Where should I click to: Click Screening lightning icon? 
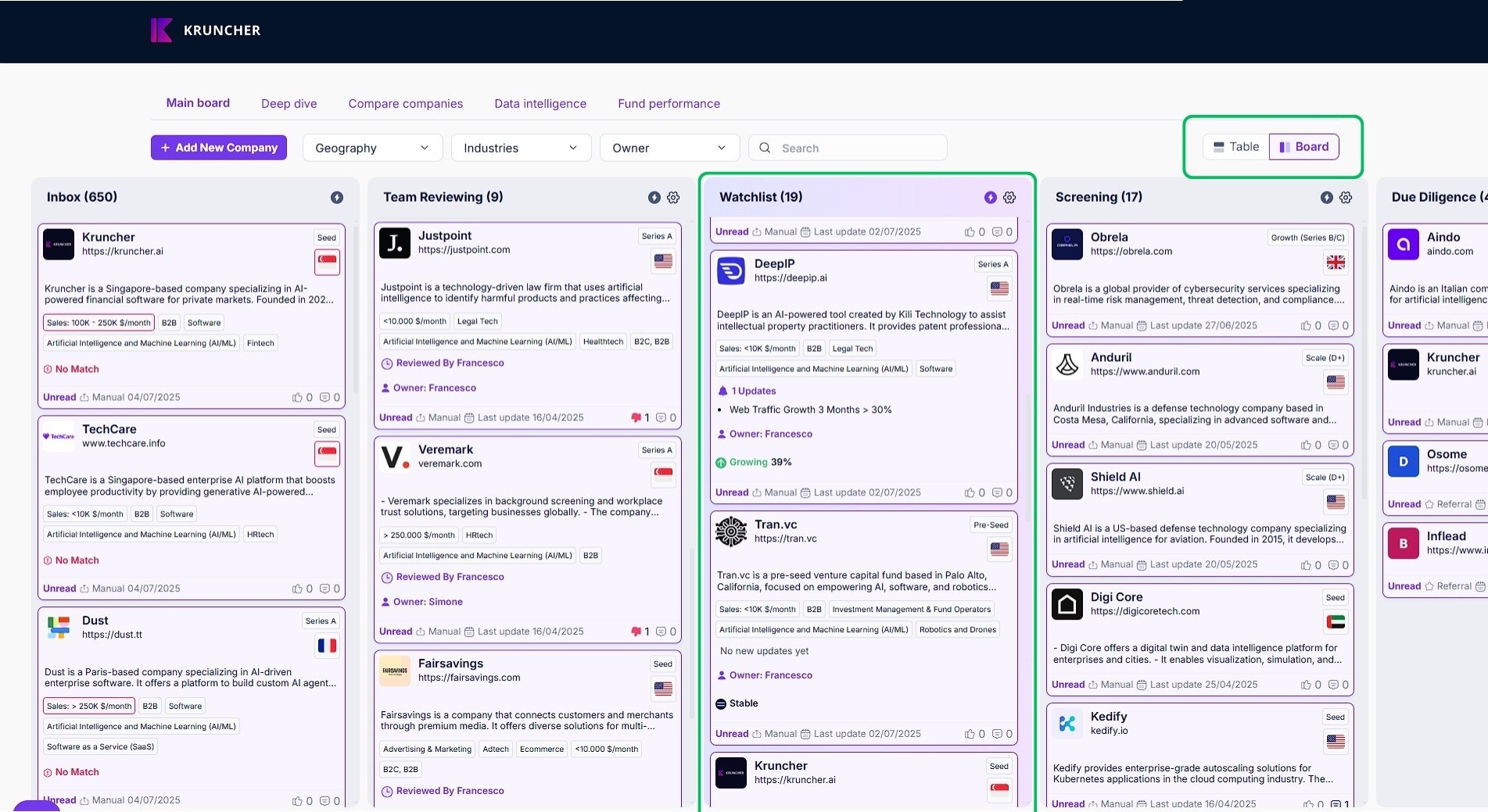click(x=1327, y=198)
